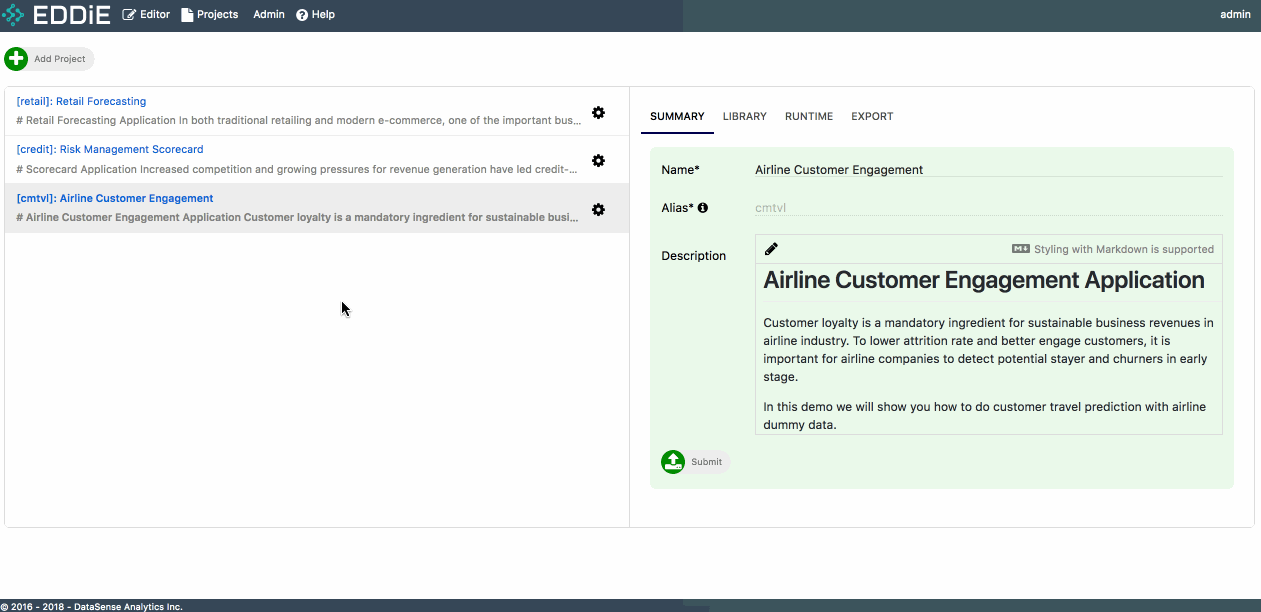Click the admin user label
This screenshot has width=1261, height=612.
click(x=1235, y=15)
